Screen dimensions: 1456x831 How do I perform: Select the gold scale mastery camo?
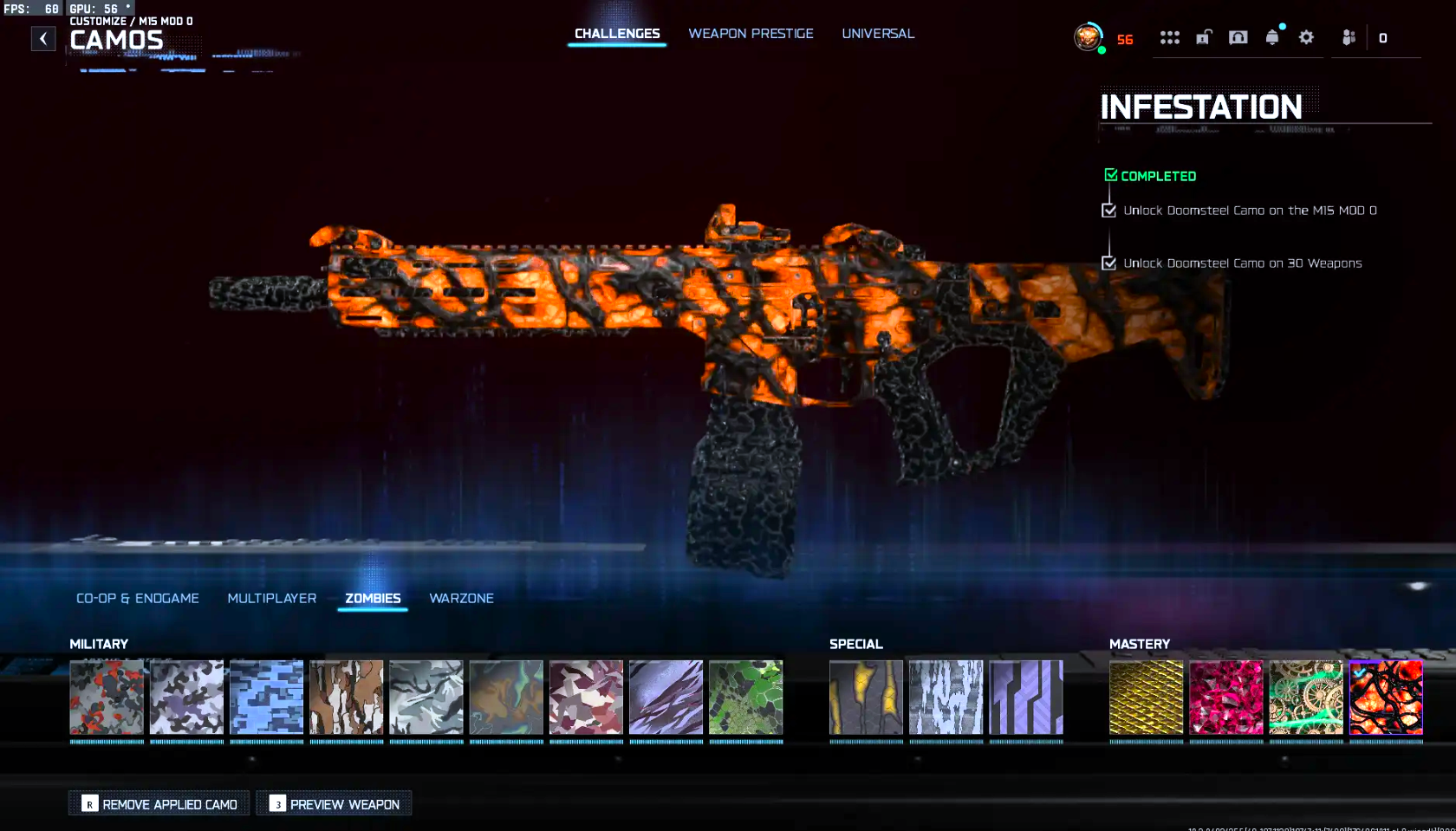1146,698
